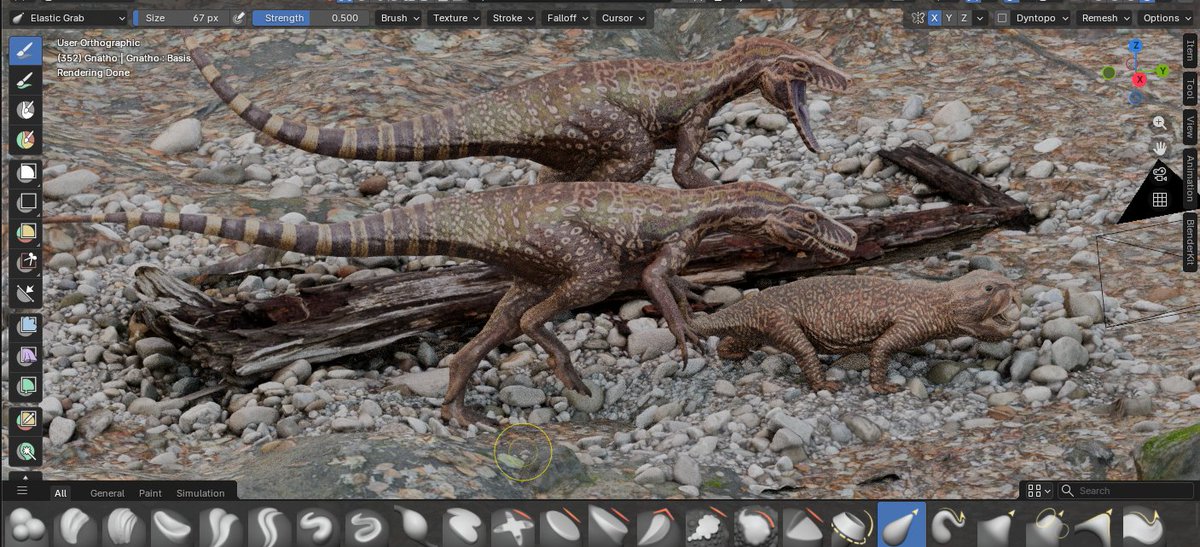1200x547 pixels.
Task: Open the Tool sidebar tab
Action: click(x=1190, y=88)
